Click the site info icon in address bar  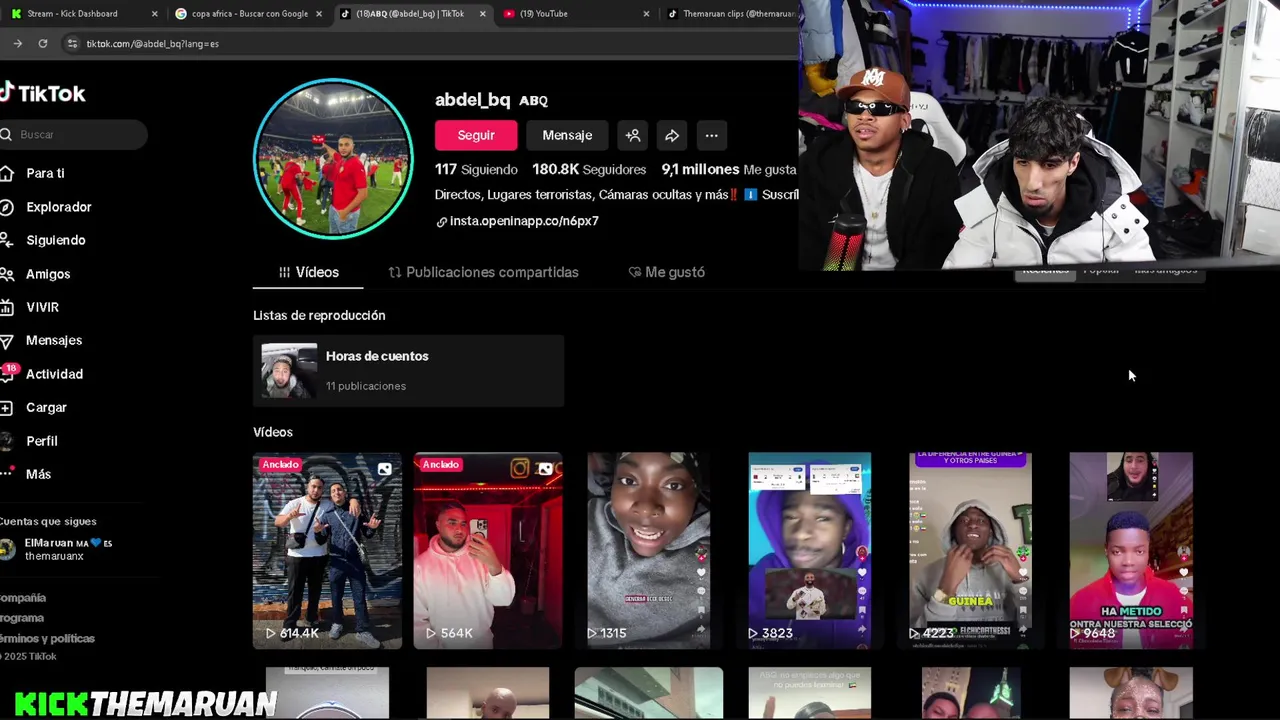pos(71,44)
